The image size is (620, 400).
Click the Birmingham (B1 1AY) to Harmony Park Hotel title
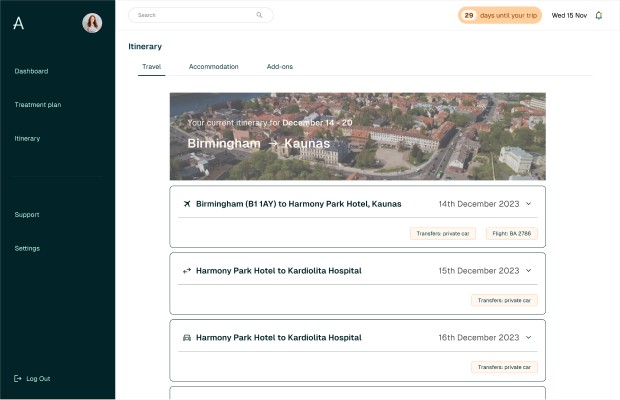299,204
